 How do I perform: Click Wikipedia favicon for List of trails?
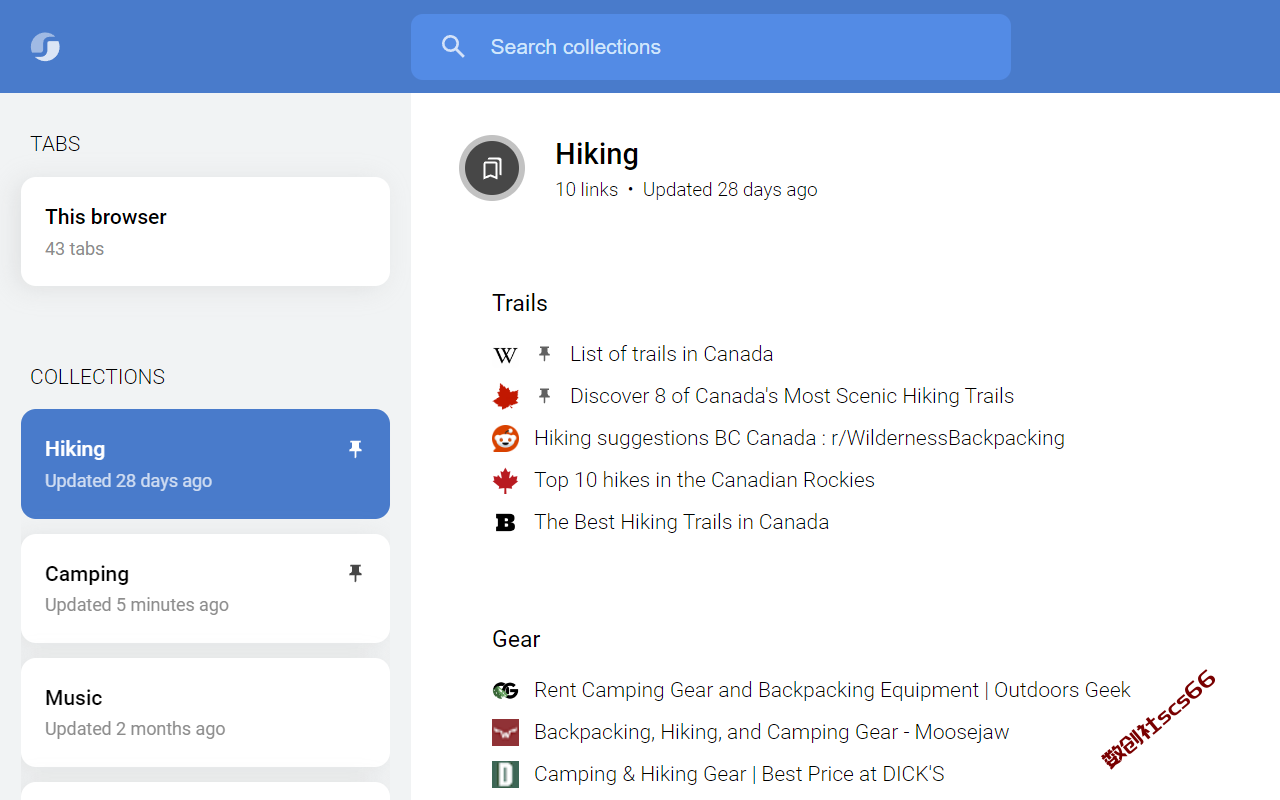tap(506, 355)
